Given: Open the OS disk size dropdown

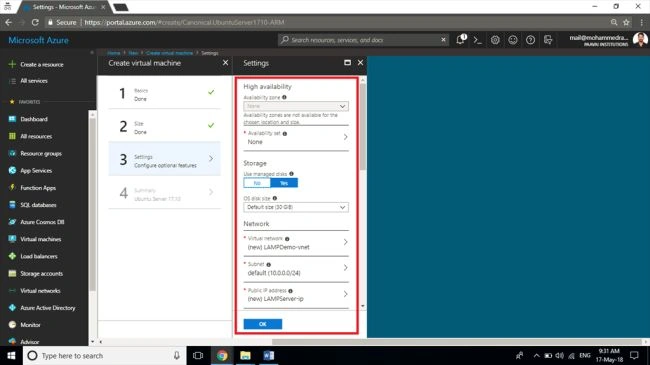Looking at the screenshot, I should (296, 207).
